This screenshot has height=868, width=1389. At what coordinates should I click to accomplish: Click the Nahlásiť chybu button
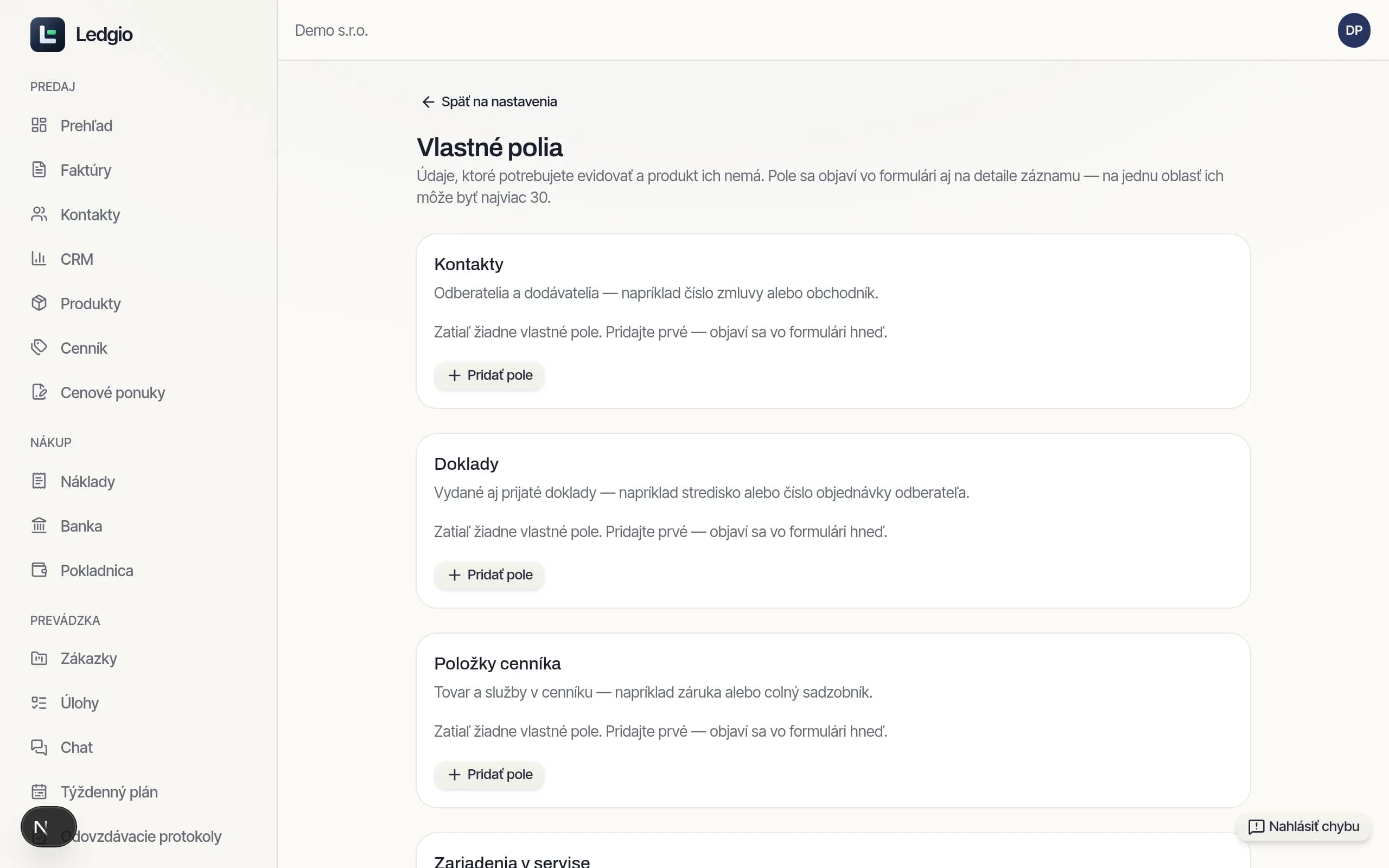[1303, 827]
